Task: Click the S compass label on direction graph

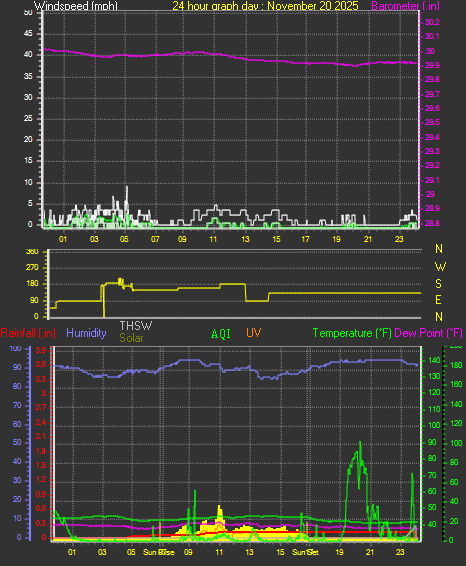Action: point(439,284)
